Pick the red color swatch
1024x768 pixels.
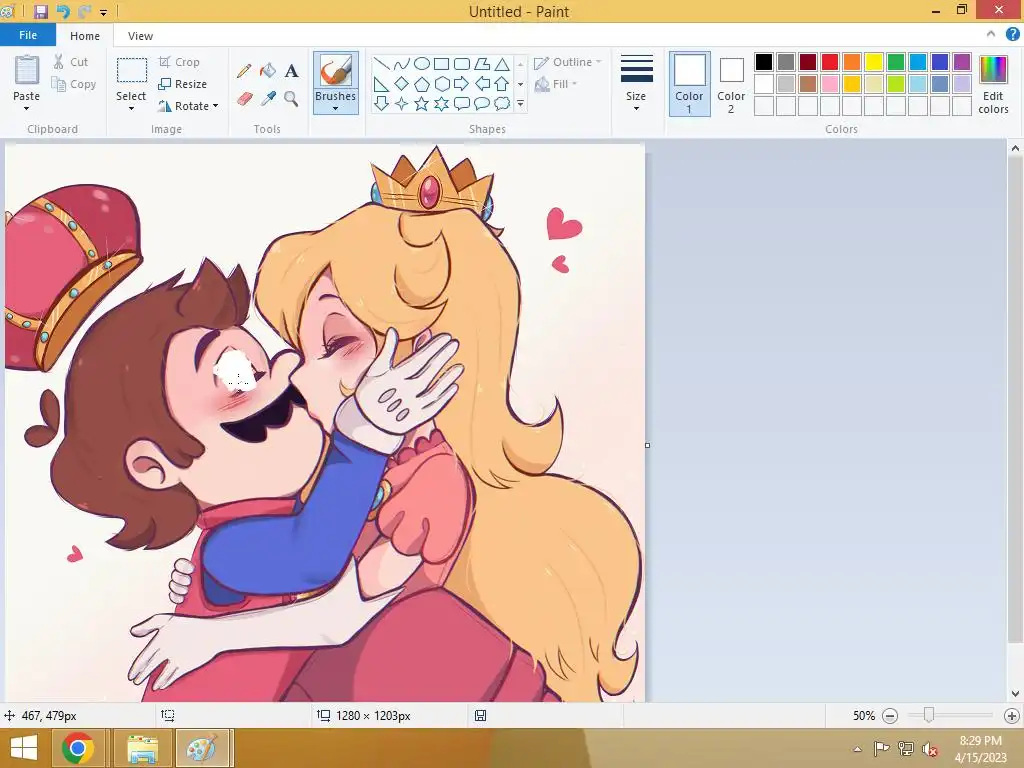[x=830, y=62]
